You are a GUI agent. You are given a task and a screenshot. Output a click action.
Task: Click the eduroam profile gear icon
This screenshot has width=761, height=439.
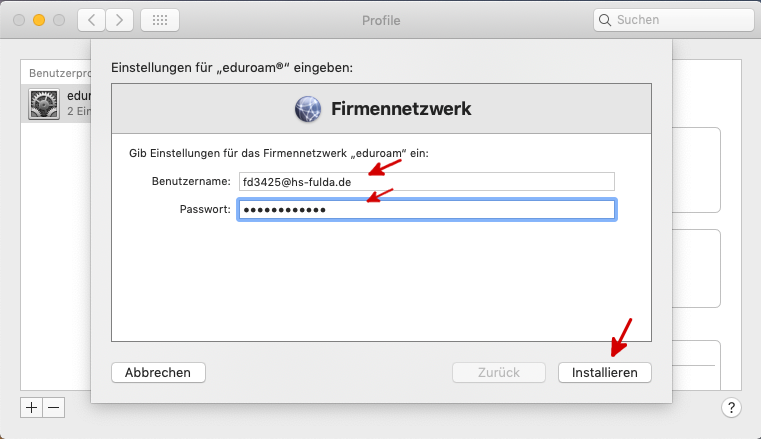(45, 104)
